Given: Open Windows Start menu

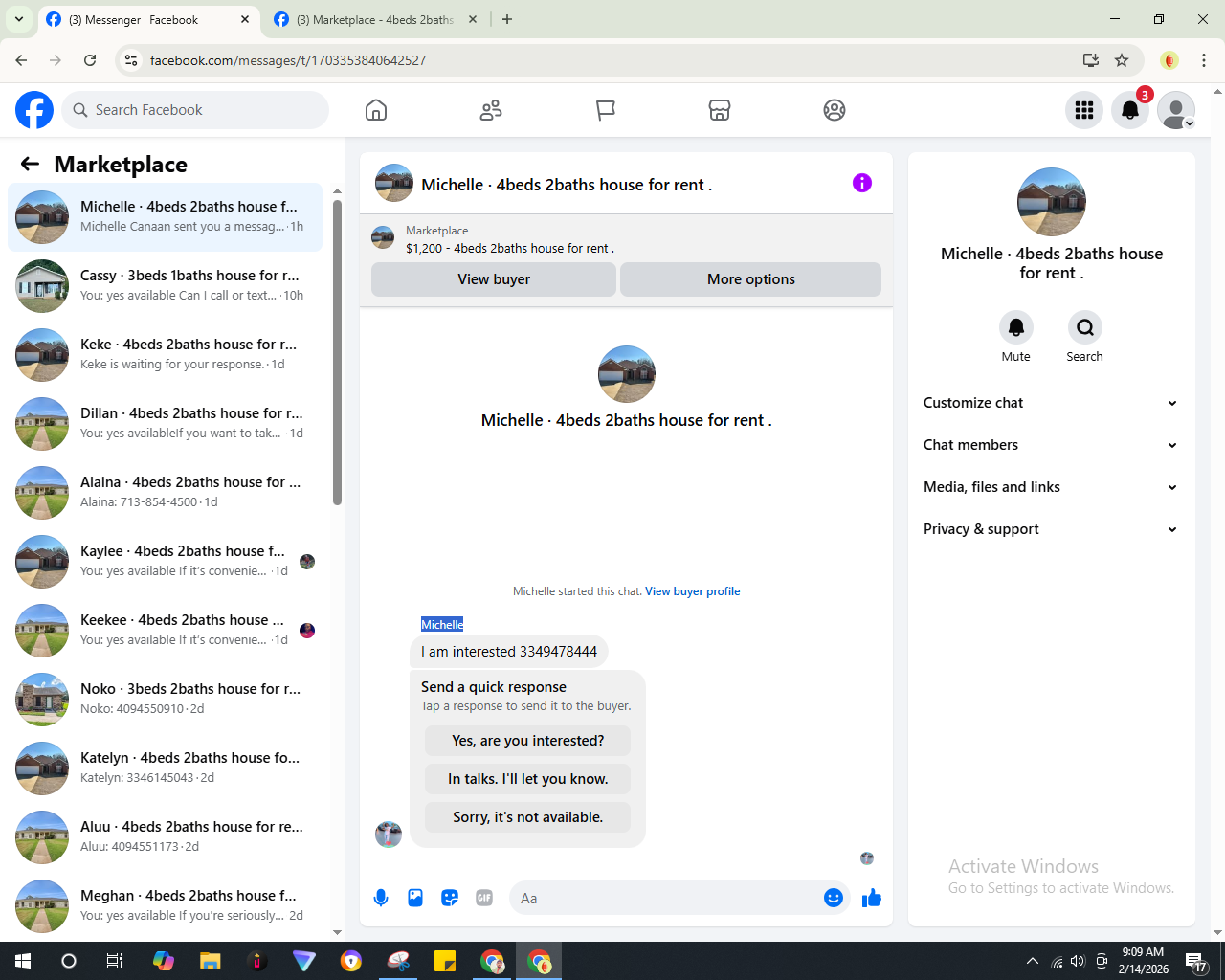Looking at the screenshot, I should (23, 961).
